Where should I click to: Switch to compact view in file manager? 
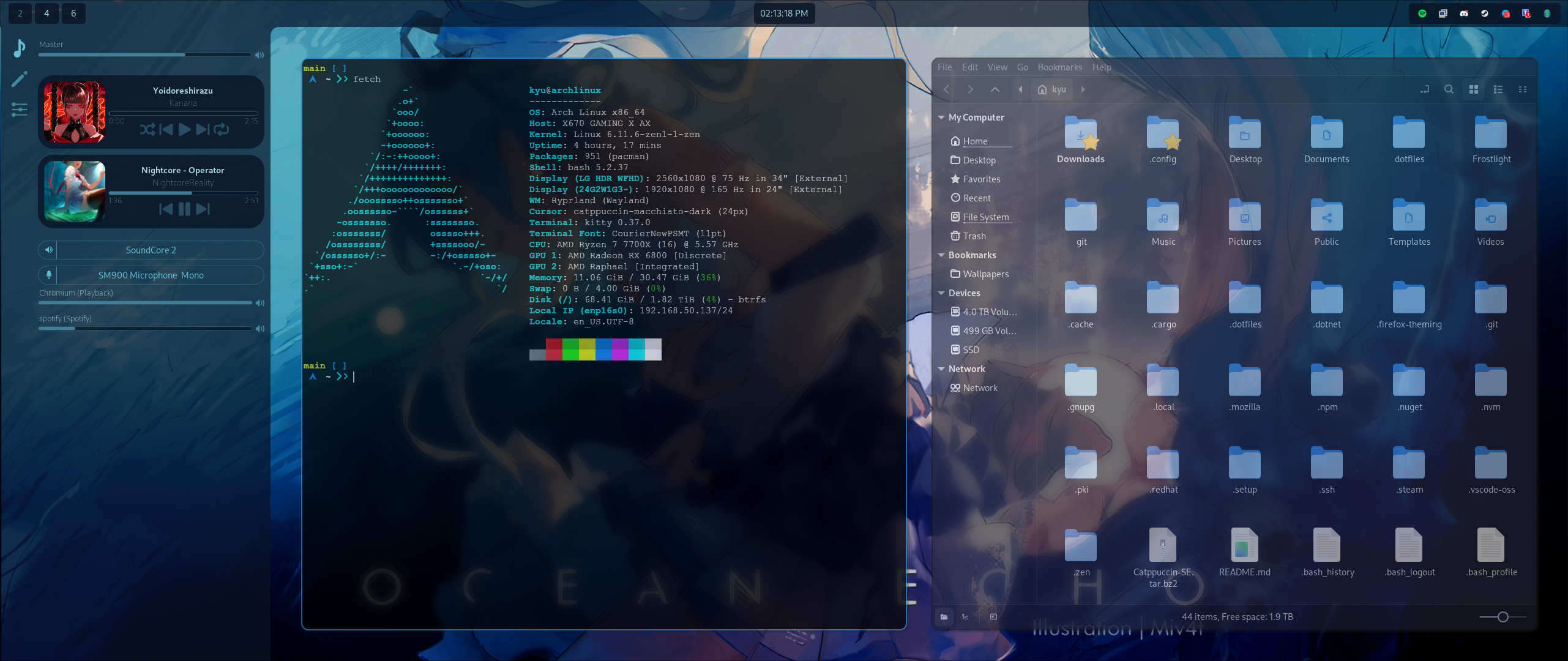1523,89
